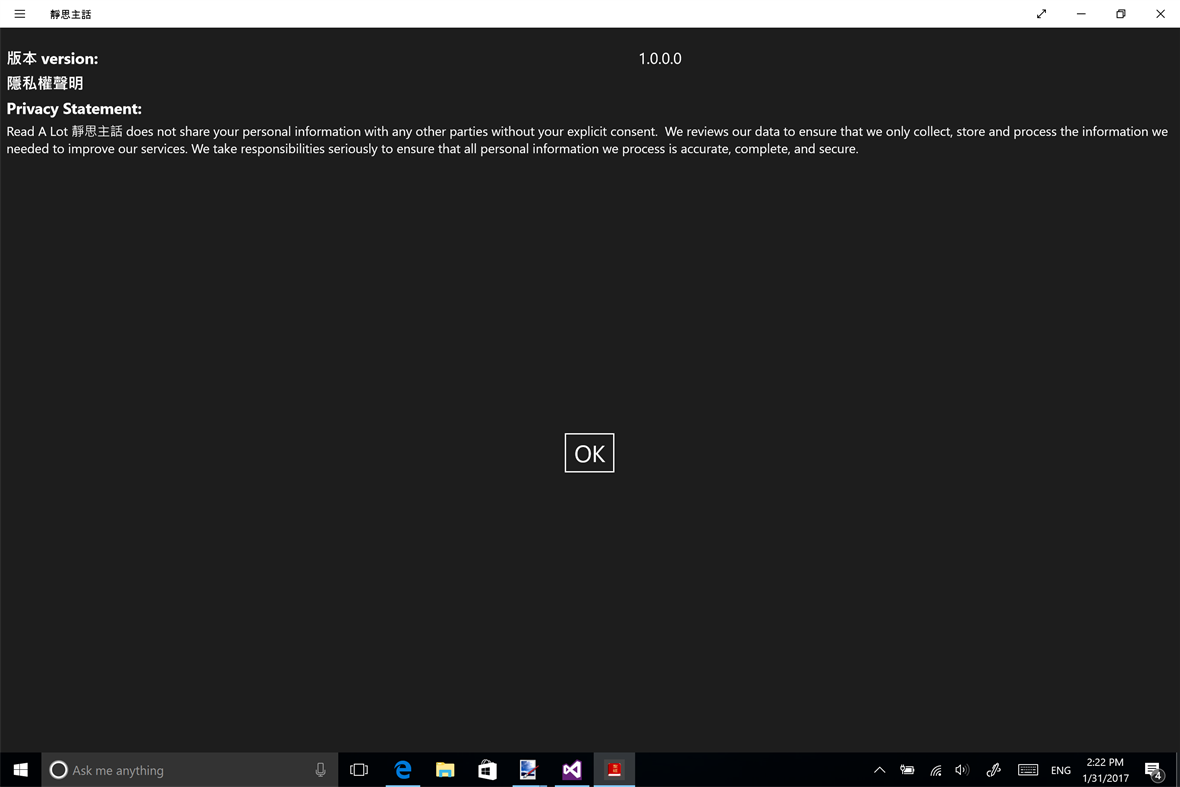Open the volume slider
Image resolution: width=1180 pixels, height=787 pixels.
point(961,770)
